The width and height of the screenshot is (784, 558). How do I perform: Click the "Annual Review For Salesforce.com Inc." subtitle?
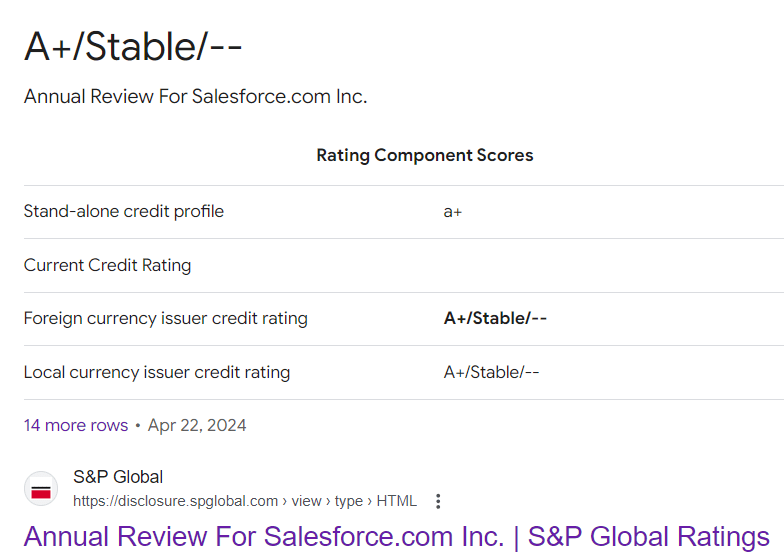pyautogui.click(x=196, y=97)
